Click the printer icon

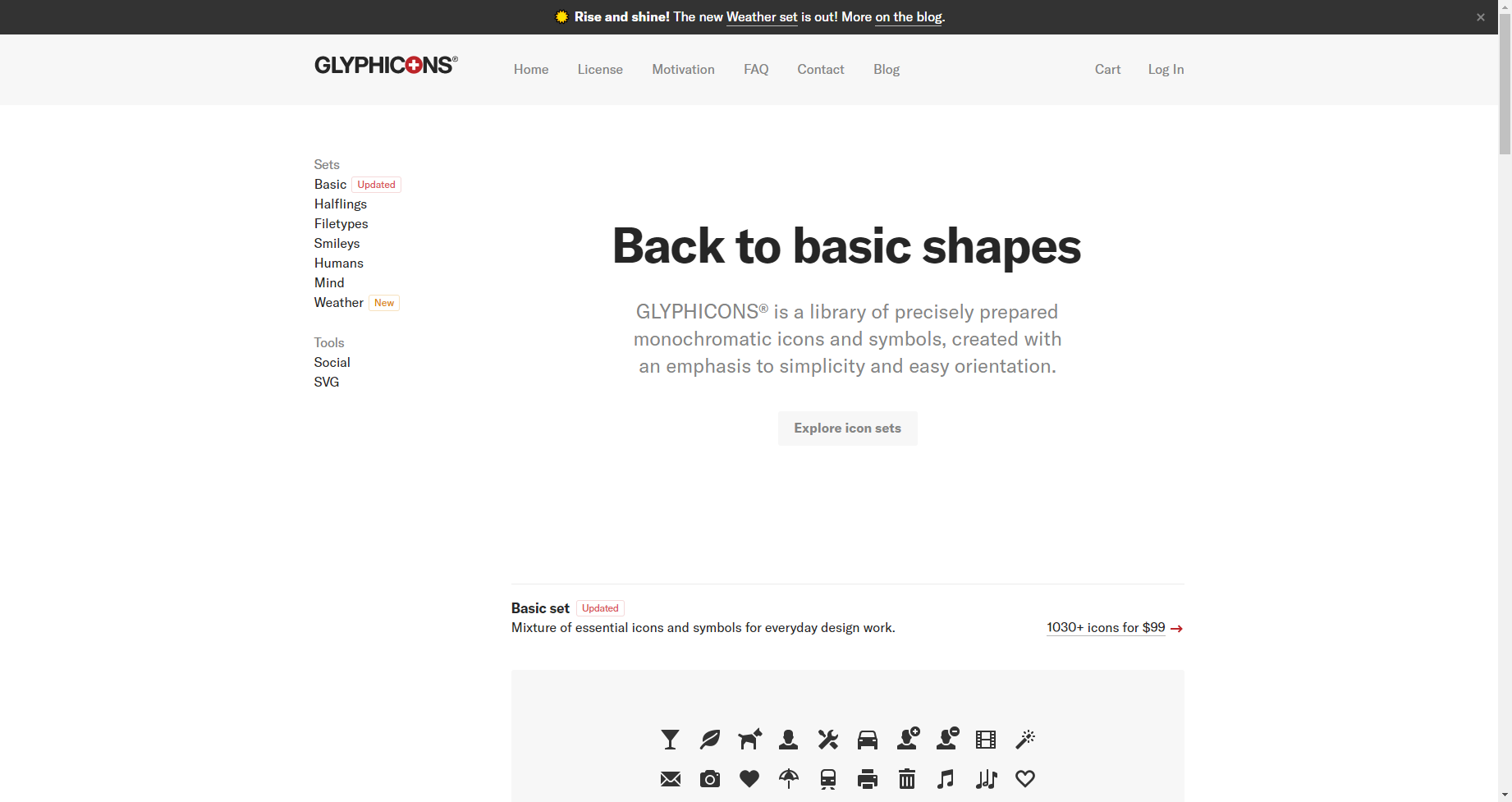[868, 779]
